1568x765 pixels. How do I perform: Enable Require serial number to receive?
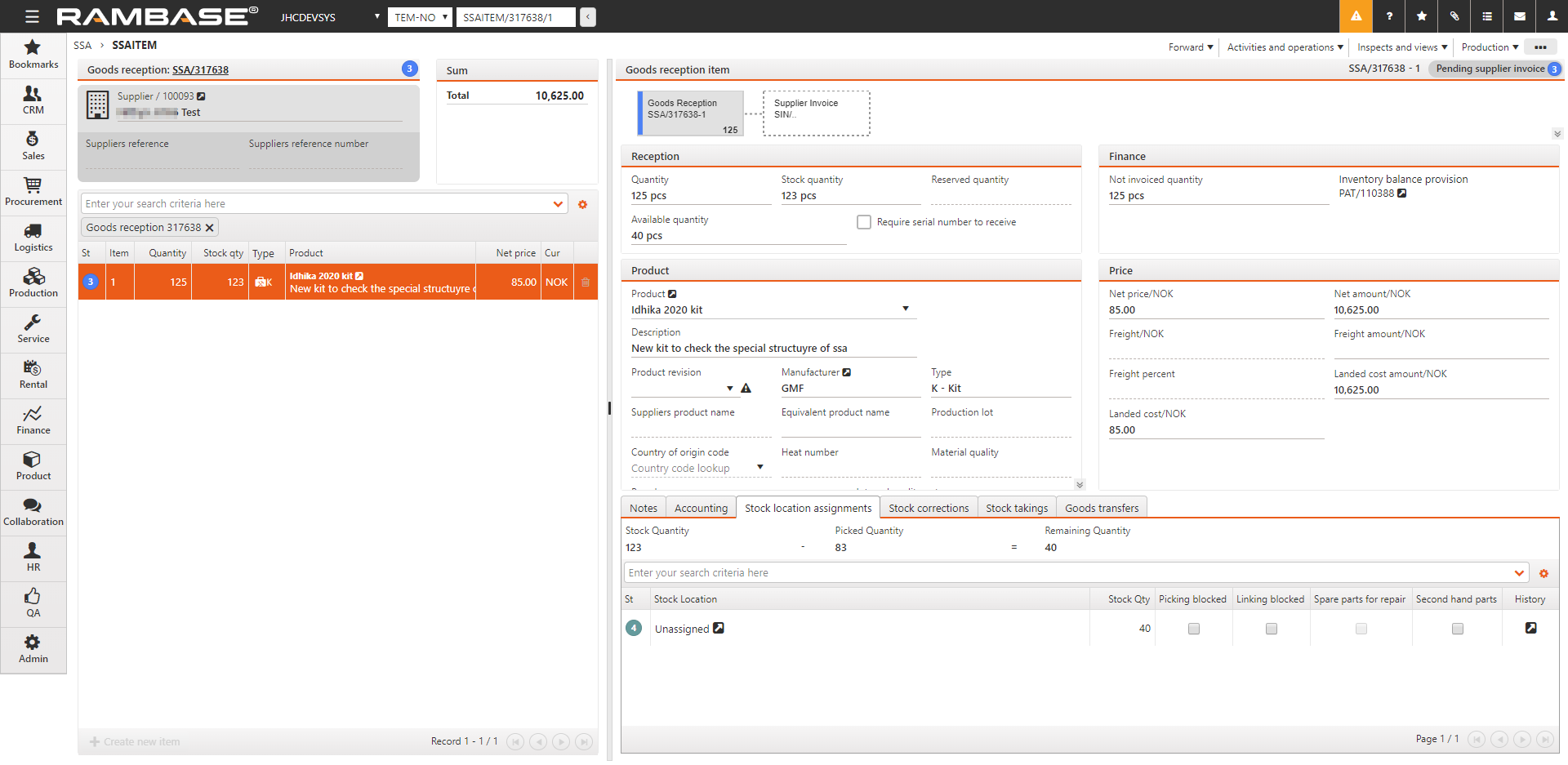pos(863,222)
